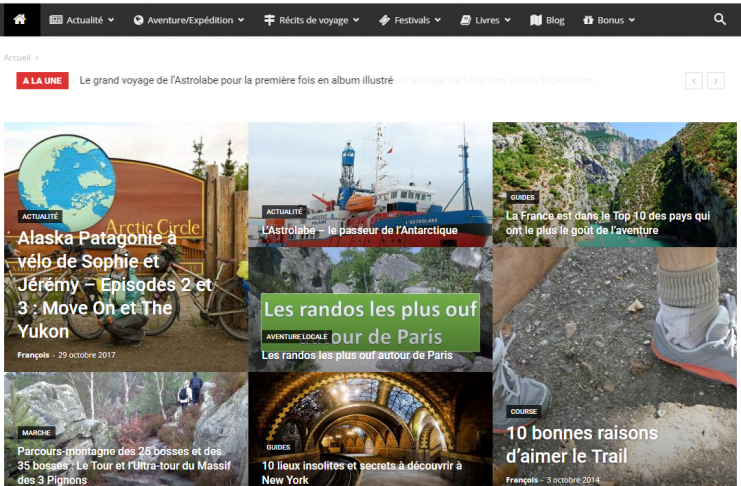Click the map icon beside Blog
Screen dimensions: 741x486
[x=536, y=20]
